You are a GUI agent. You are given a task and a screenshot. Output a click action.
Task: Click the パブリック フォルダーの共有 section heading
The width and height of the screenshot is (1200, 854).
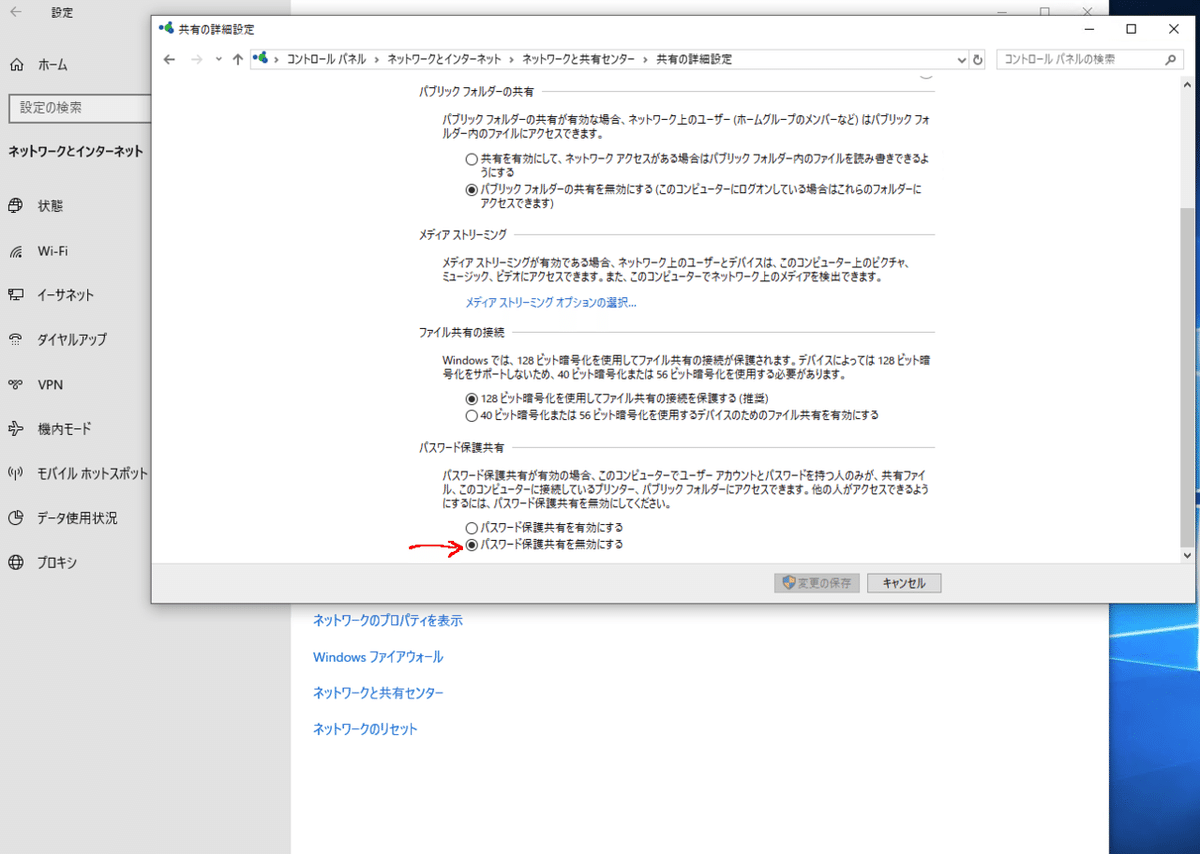click(476, 91)
